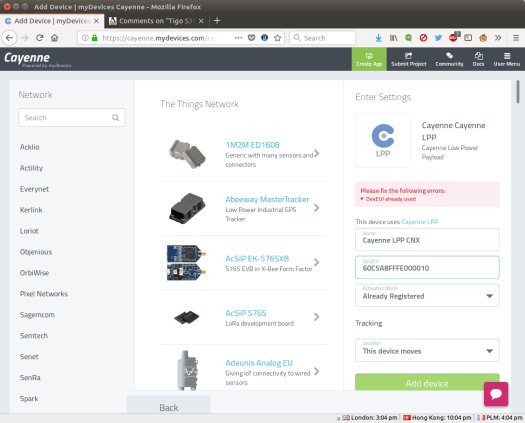Edit the device Name field
The image size is (525, 423).
427,239
